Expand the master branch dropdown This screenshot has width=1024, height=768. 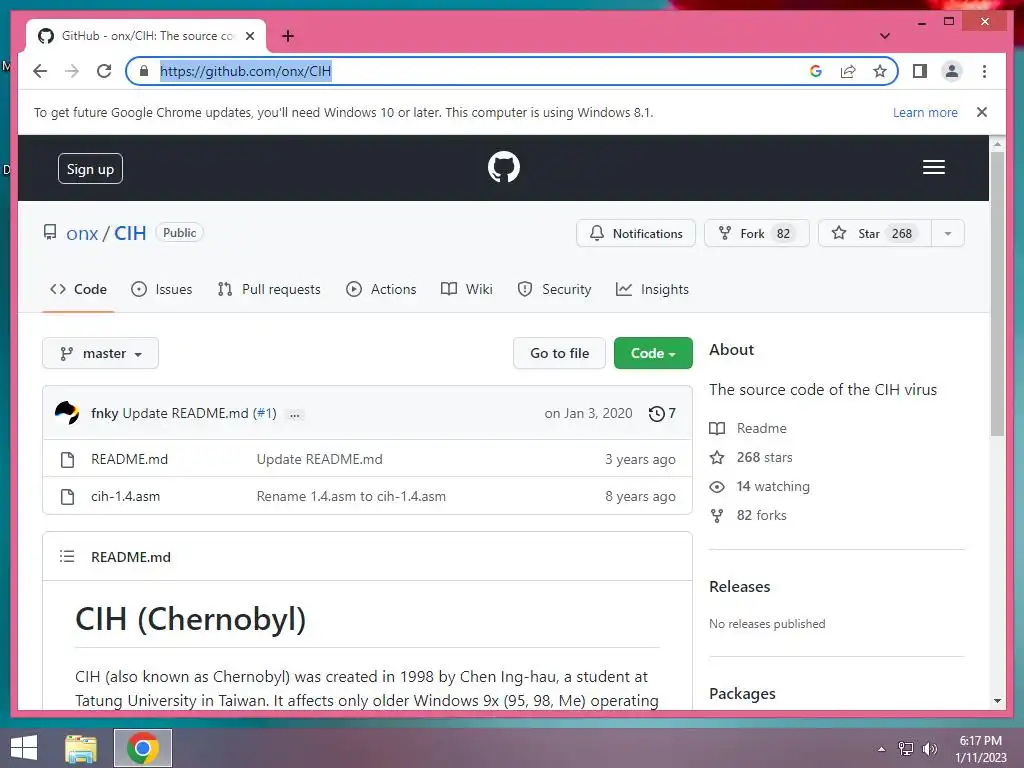coord(101,353)
